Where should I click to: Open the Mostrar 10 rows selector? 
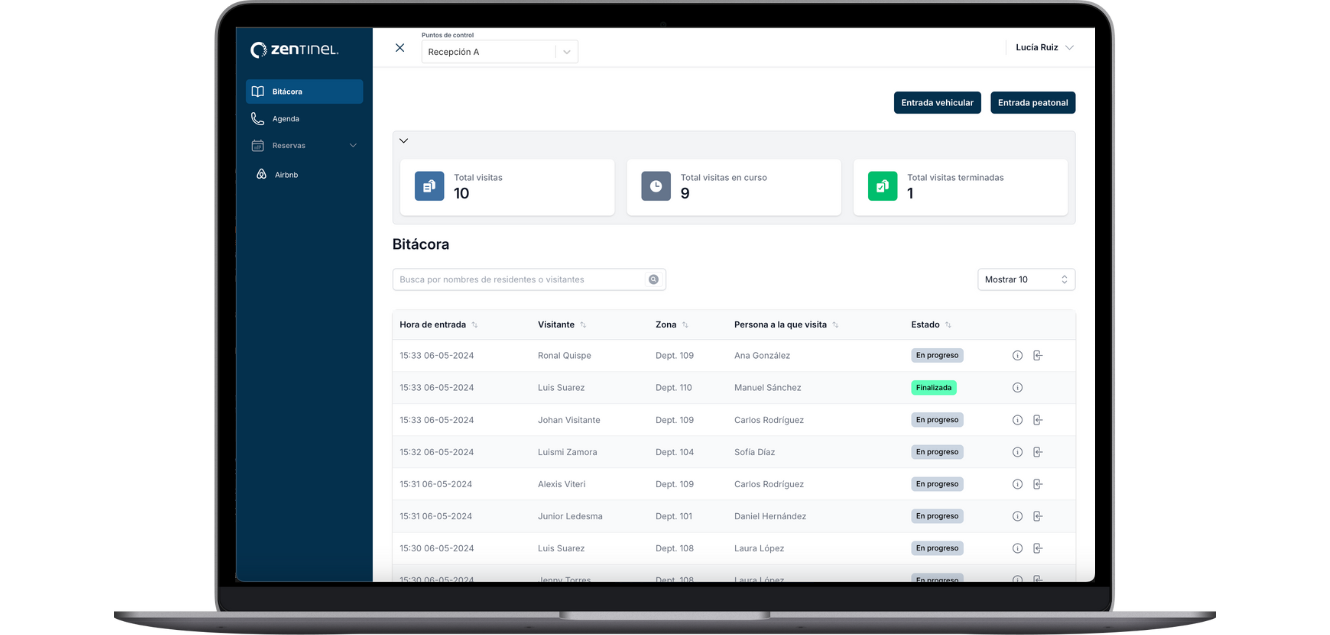point(1026,280)
